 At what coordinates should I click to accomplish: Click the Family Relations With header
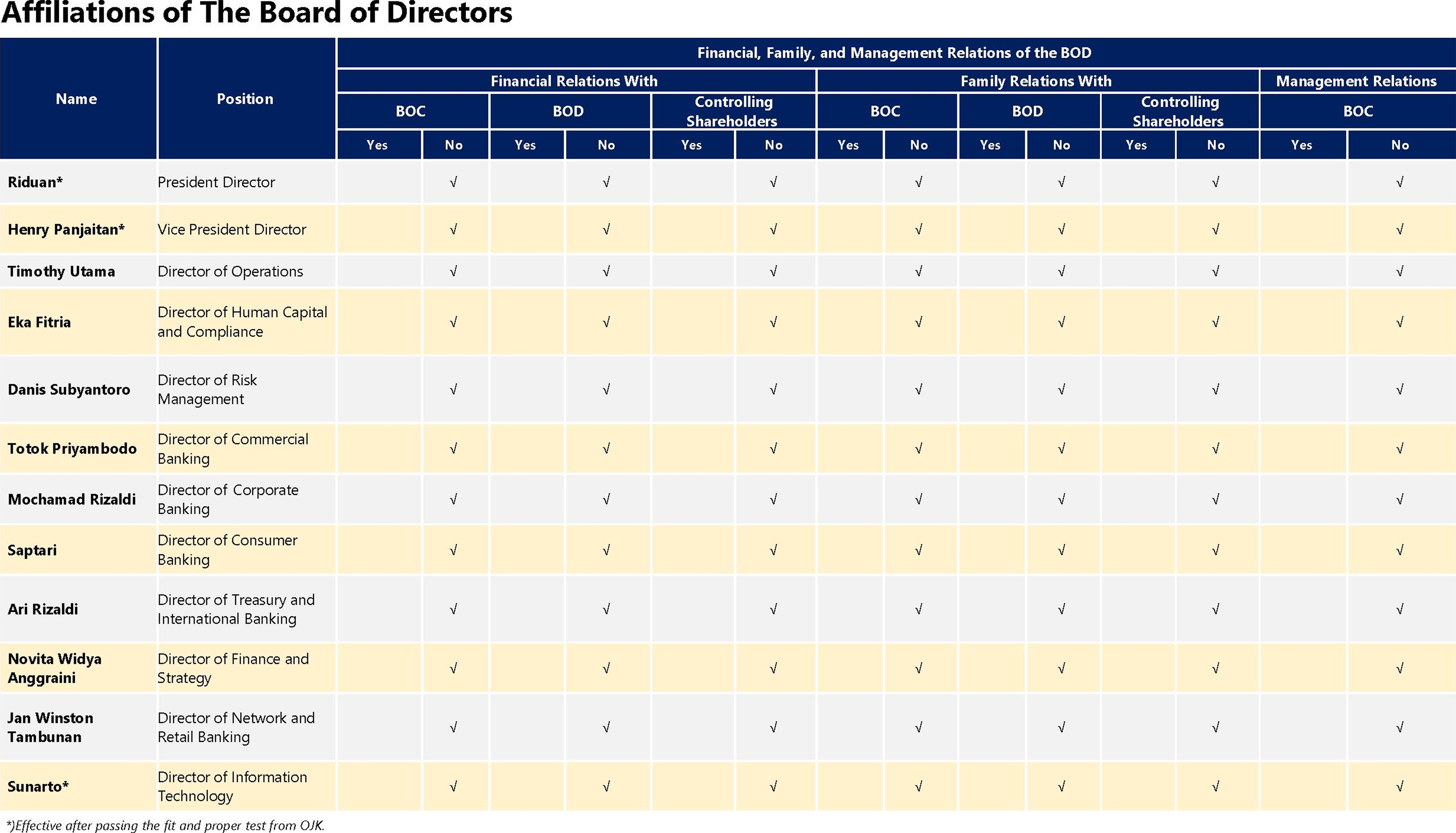pos(1035,81)
